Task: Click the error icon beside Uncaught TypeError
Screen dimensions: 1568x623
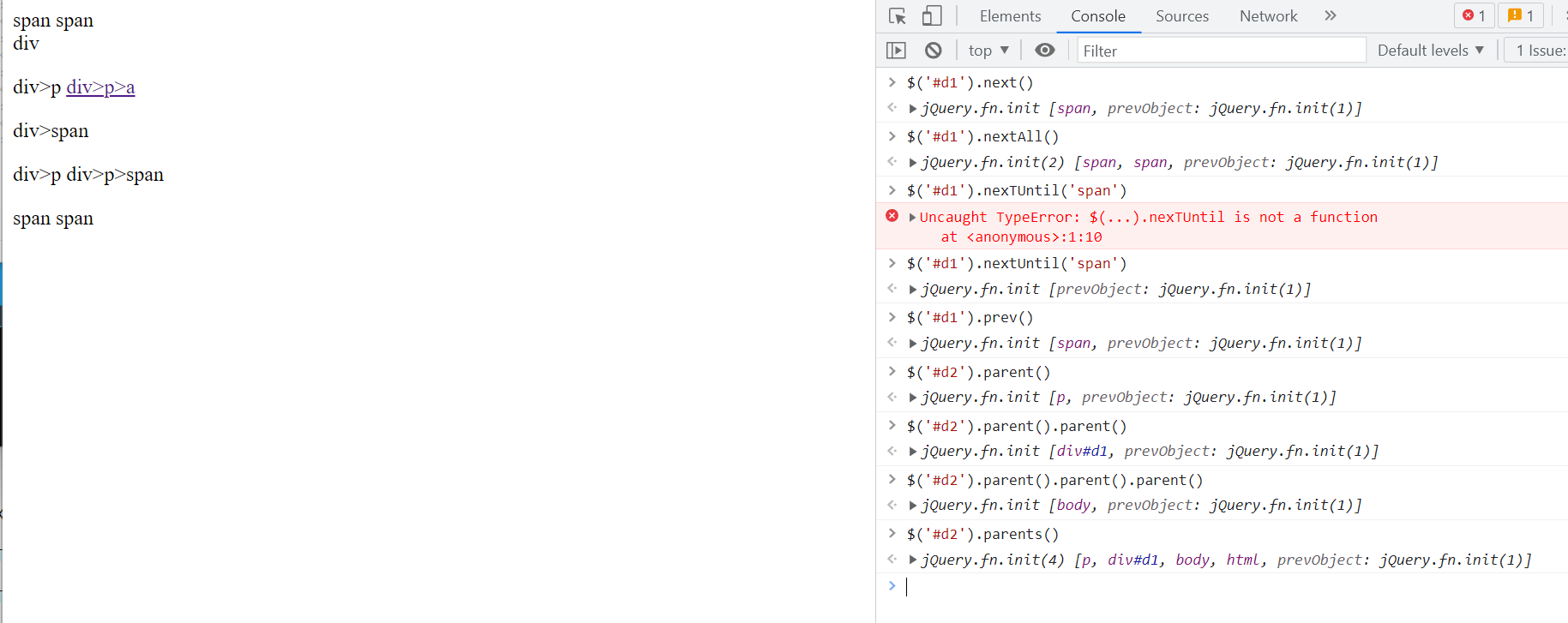Action: [892, 216]
